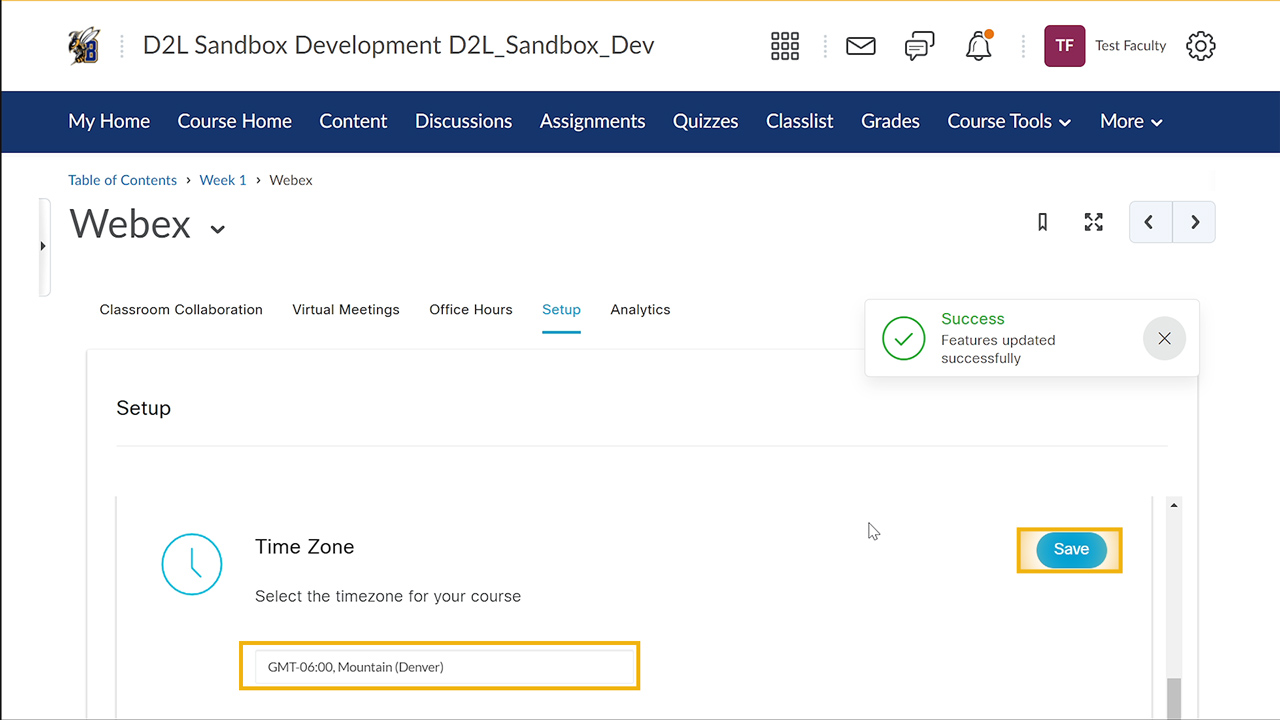Bookmark this topic using the bookmark icon
The height and width of the screenshot is (720, 1280).
coord(1042,221)
